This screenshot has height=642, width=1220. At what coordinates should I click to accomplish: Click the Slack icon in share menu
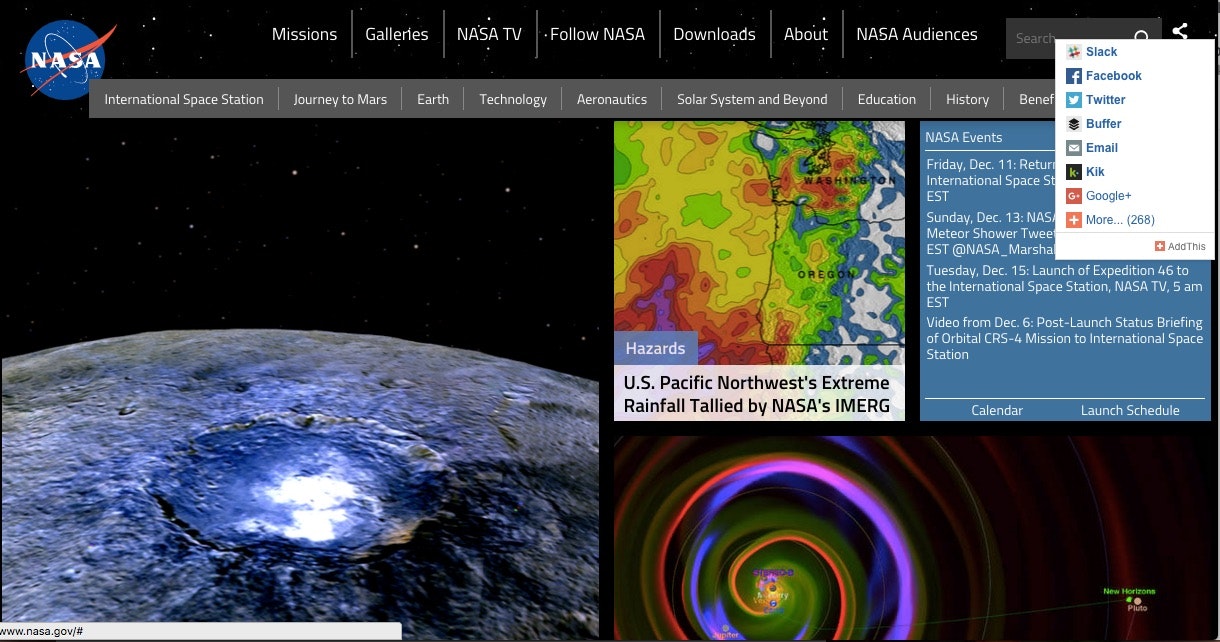[x=1074, y=52]
